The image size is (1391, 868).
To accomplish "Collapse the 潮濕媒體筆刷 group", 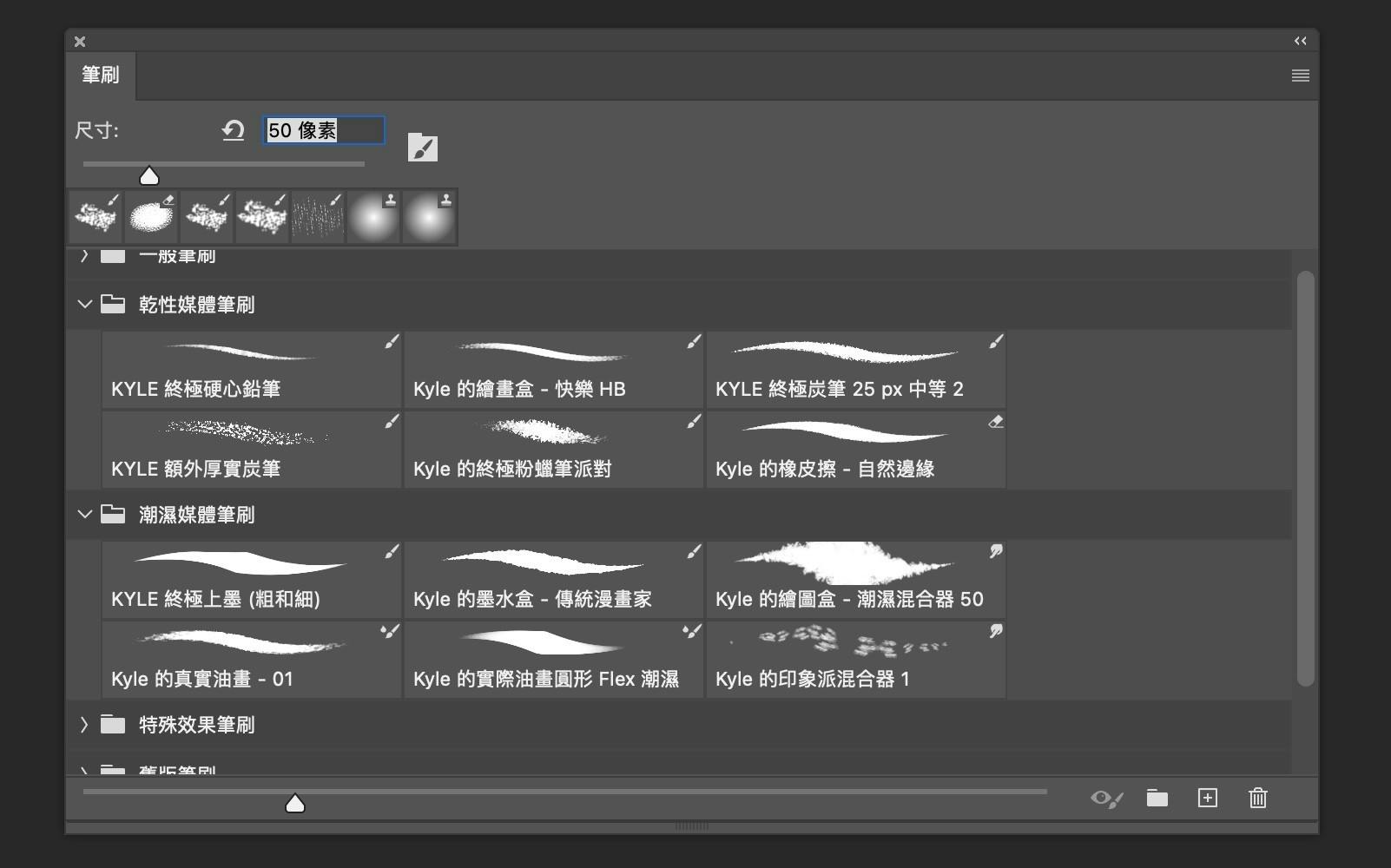I will (84, 515).
